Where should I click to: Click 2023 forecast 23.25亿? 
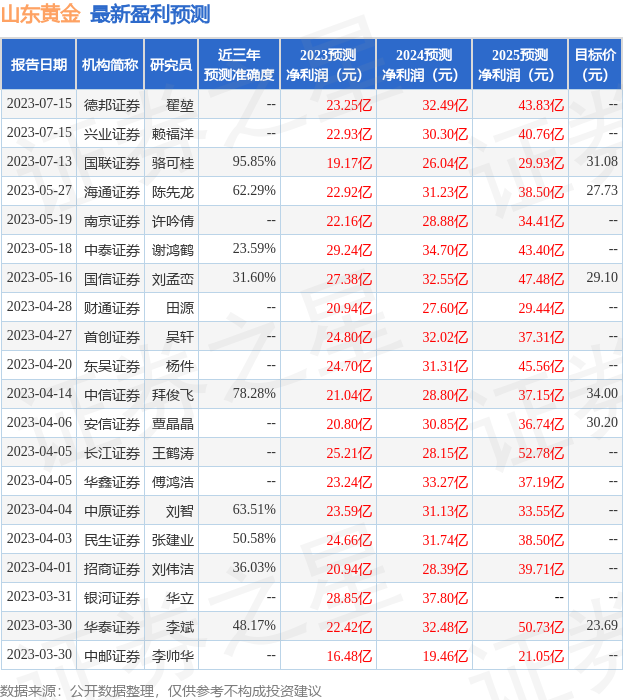click(x=349, y=105)
